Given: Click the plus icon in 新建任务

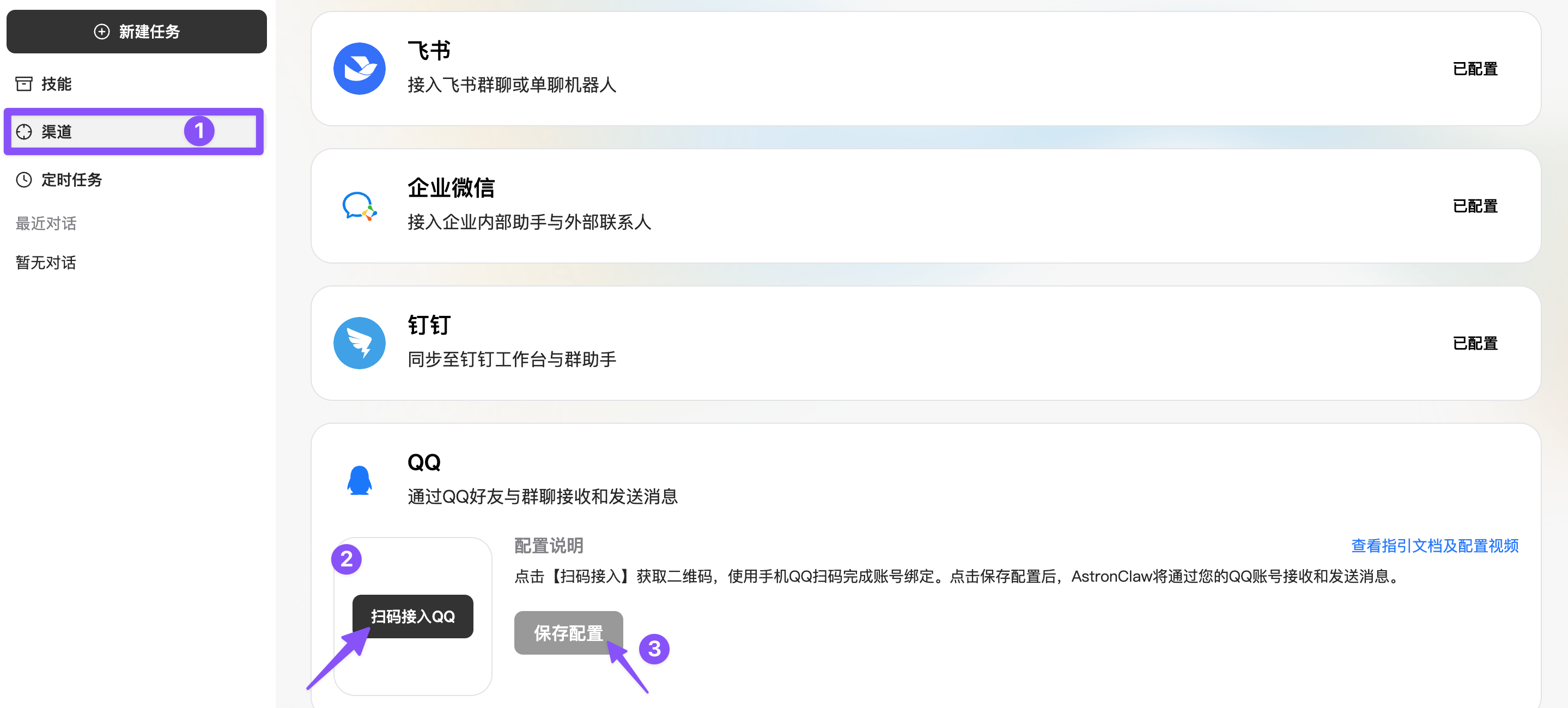Looking at the screenshot, I should (102, 32).
